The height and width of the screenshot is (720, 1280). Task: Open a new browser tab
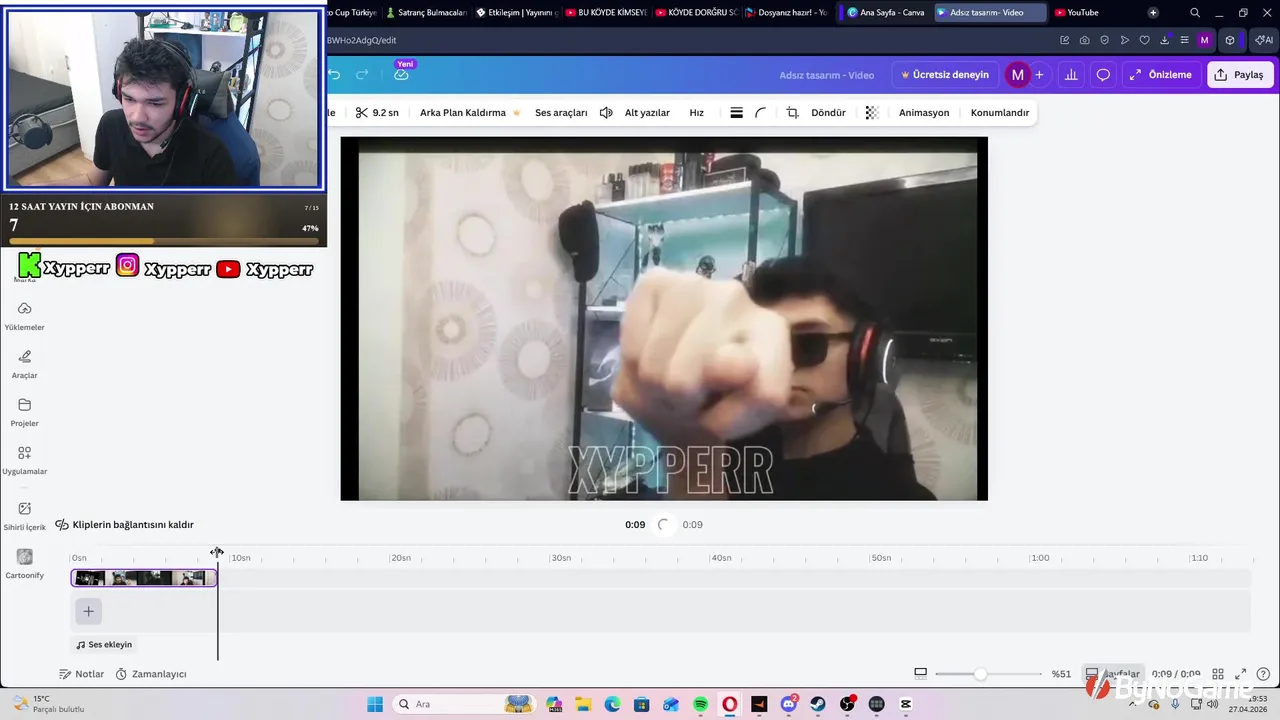point(1153,12)
